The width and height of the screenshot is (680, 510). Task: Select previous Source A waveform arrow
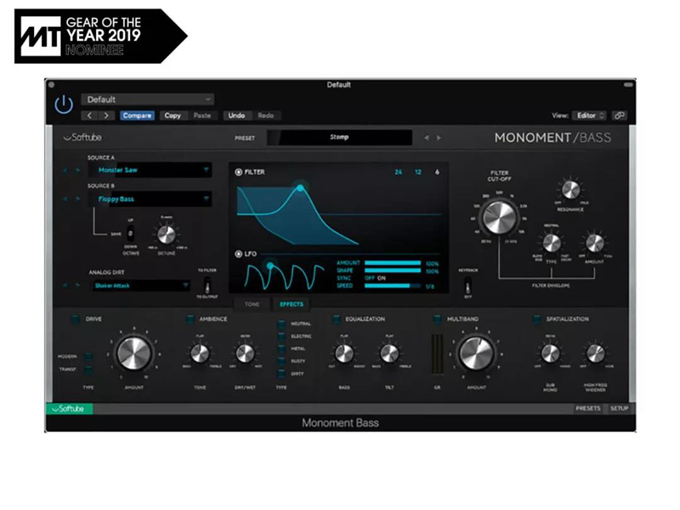(65, 170)
